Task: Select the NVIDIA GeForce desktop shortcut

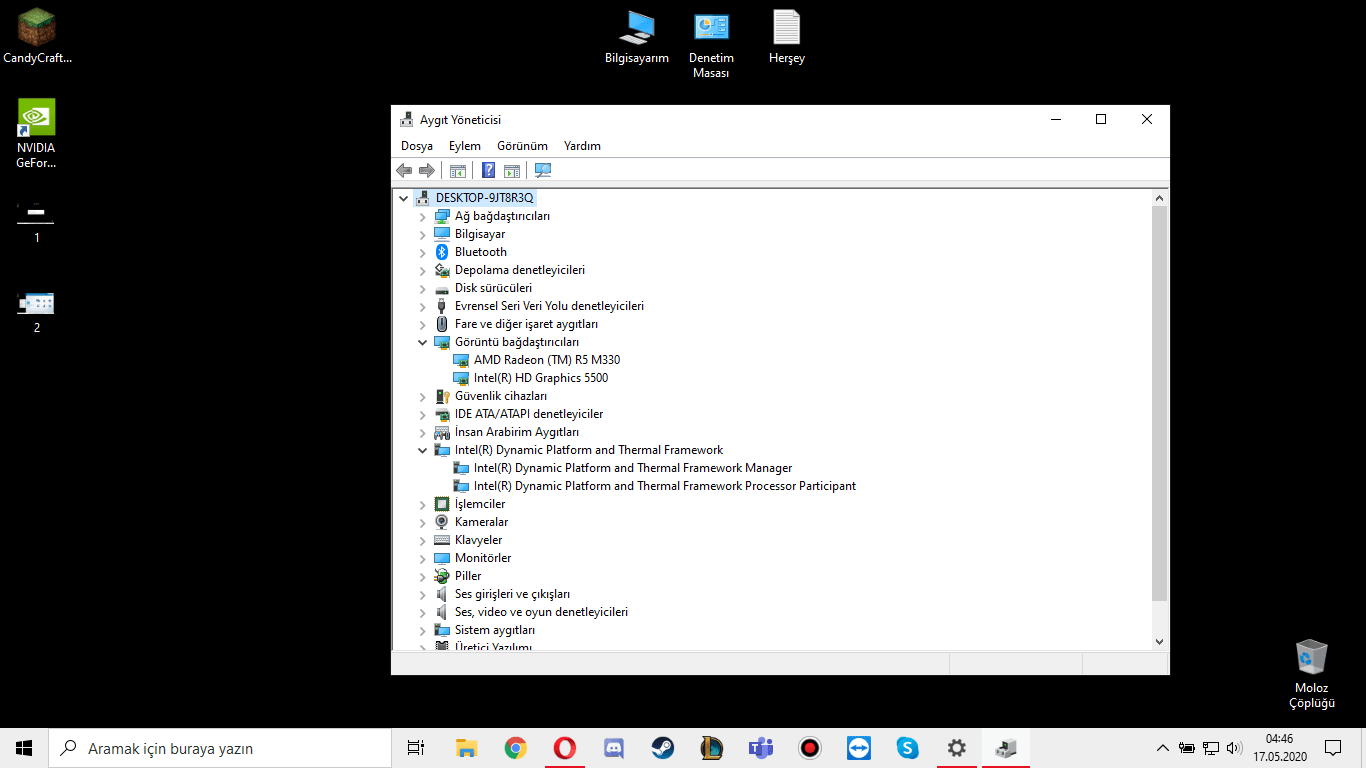Action: pos(37,134)
